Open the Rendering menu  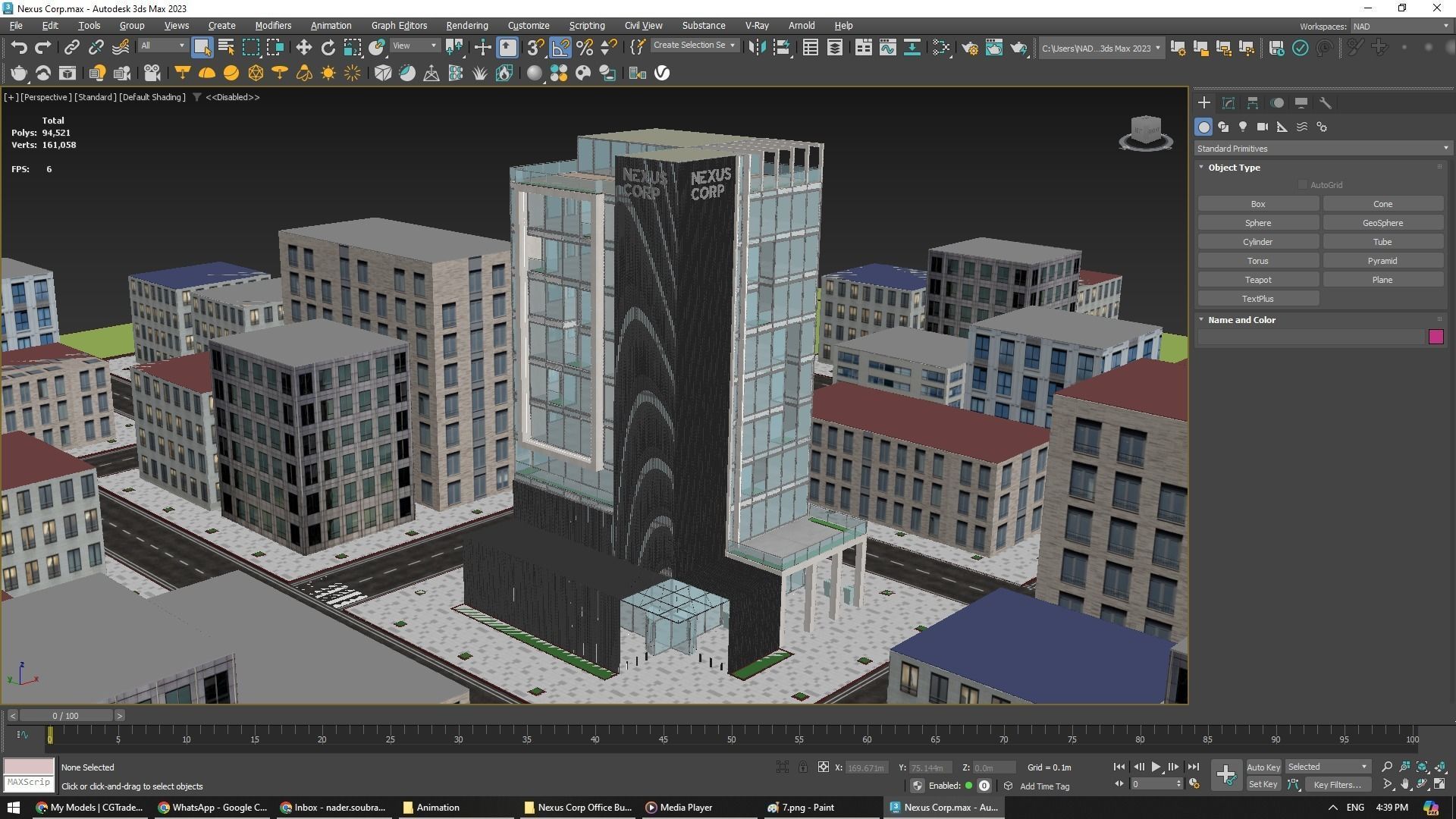[x=466, y=26]
